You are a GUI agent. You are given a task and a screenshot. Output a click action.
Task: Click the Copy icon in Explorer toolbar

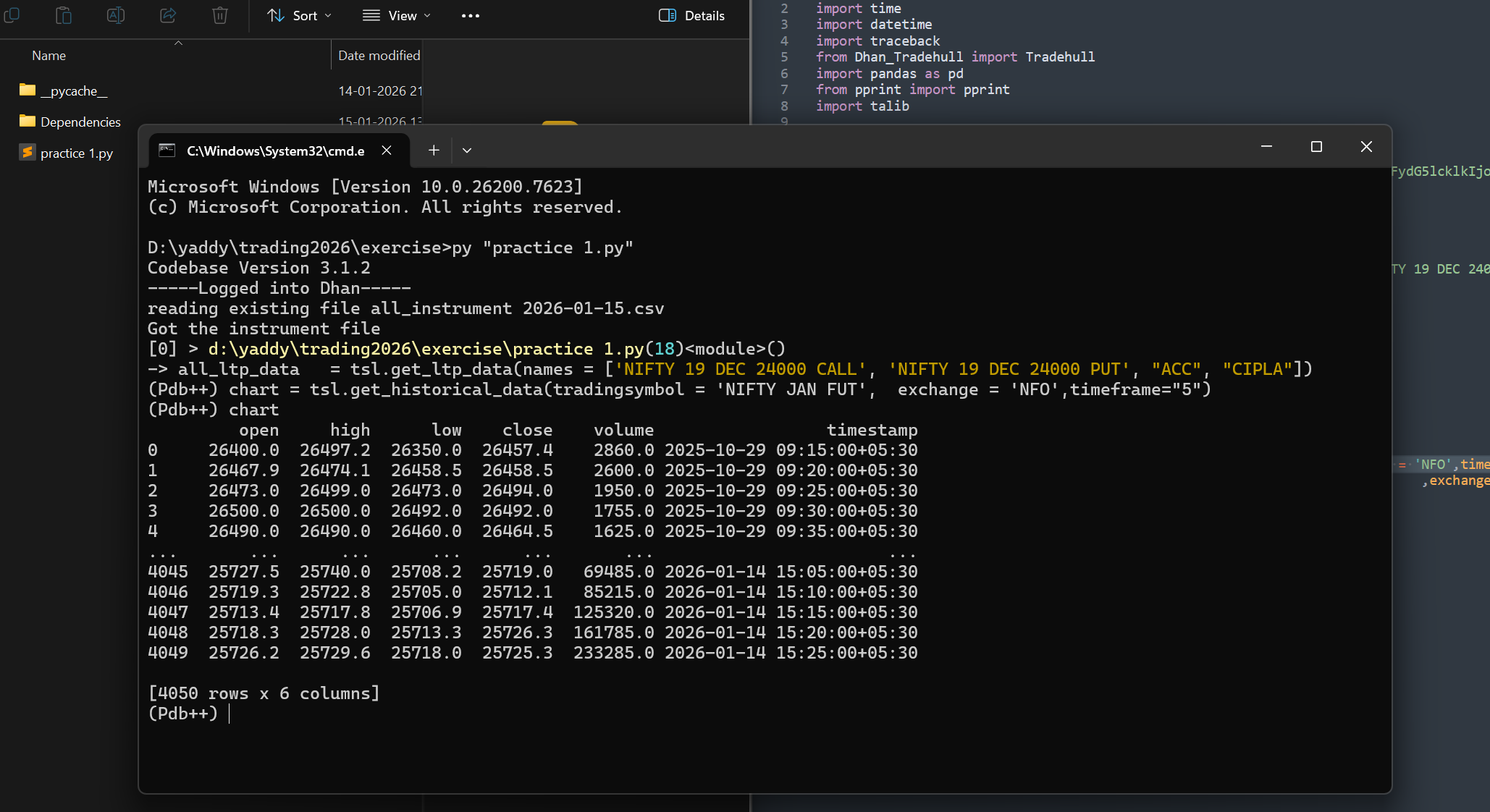pyautogui.click(x=12, y=14)
